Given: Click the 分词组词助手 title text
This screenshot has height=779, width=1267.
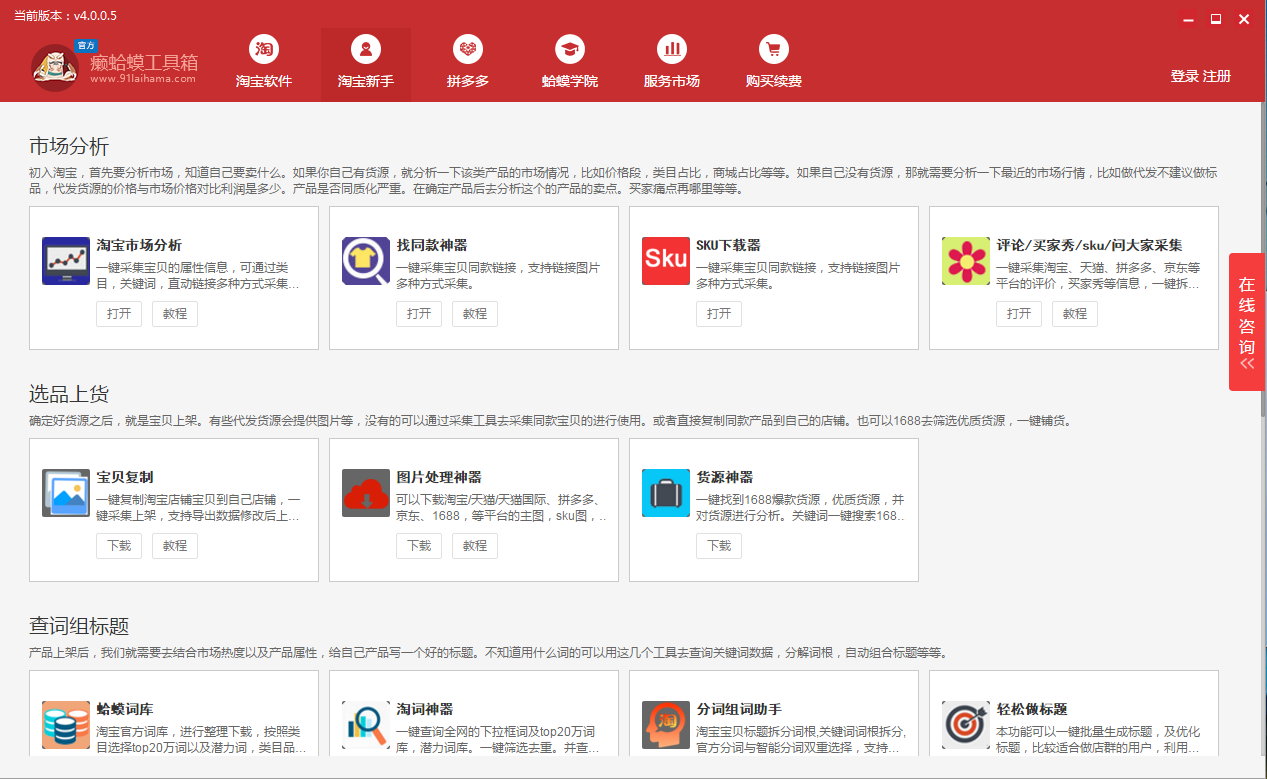Looking at the screenshot, I should coord(739,709).
